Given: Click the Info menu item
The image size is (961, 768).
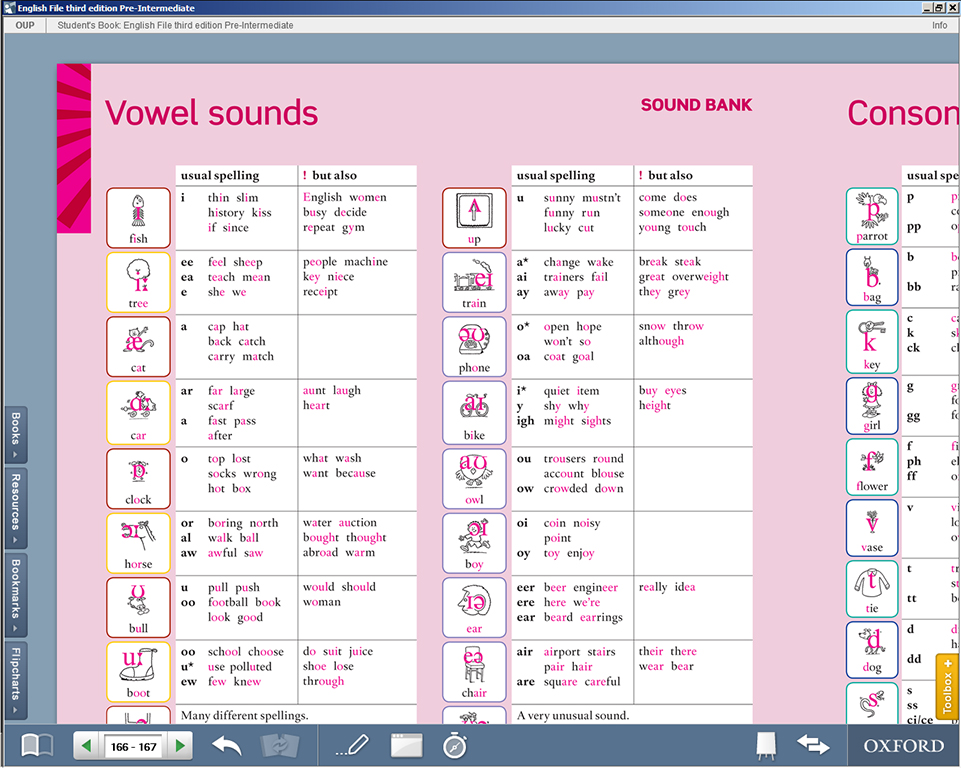Looking at the screenshot, I should click(x=939, y=25).
